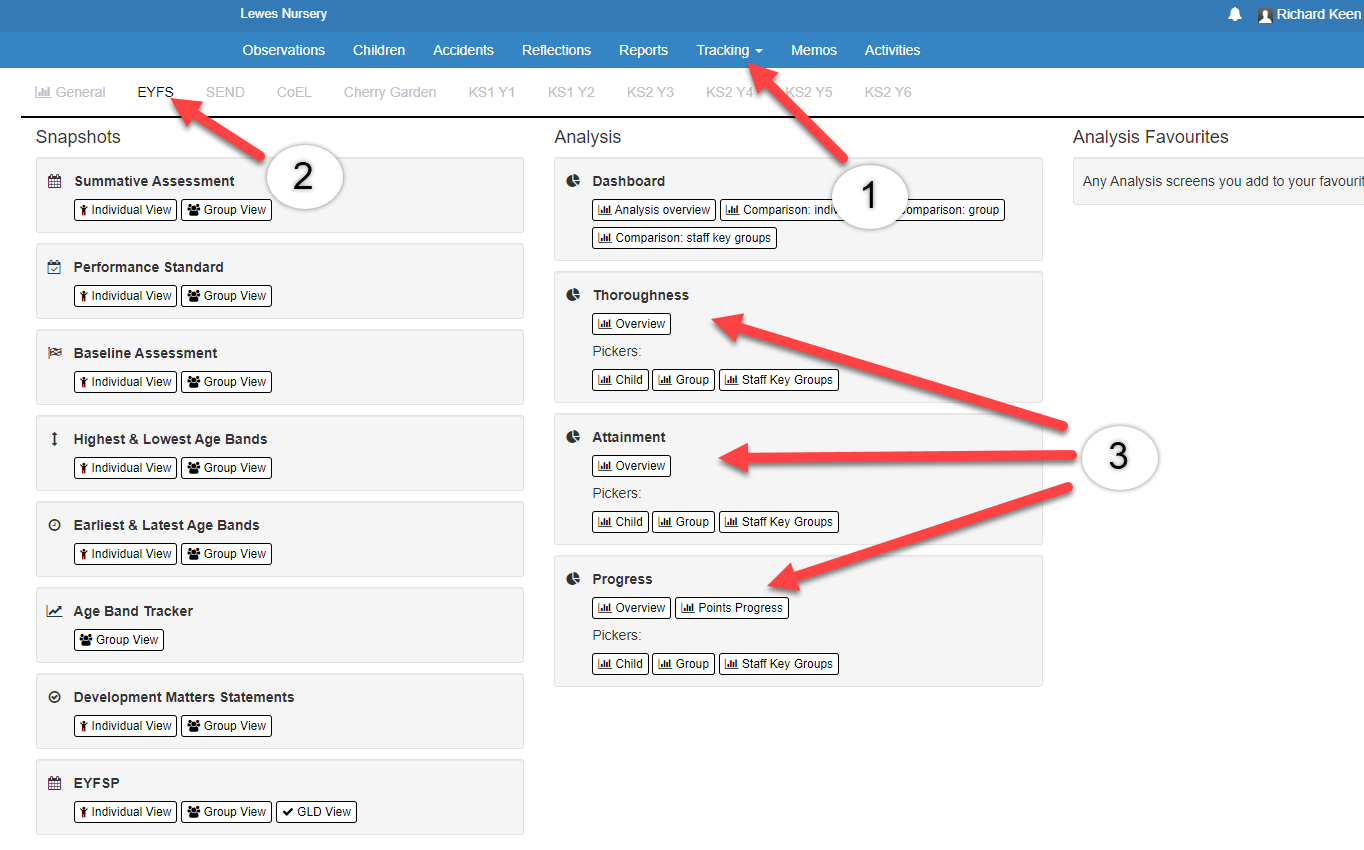Click the Points Progress button
Viewport: 1364px width, 850px height.
point(732,608)
